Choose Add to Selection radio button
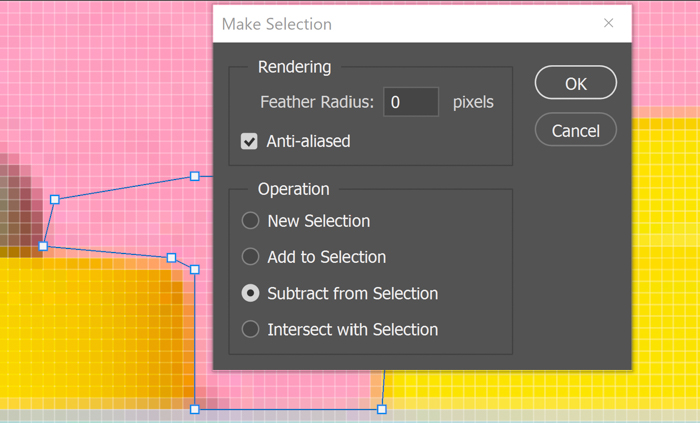The width and height of the screenshot is (700, 423). (250, 257)
